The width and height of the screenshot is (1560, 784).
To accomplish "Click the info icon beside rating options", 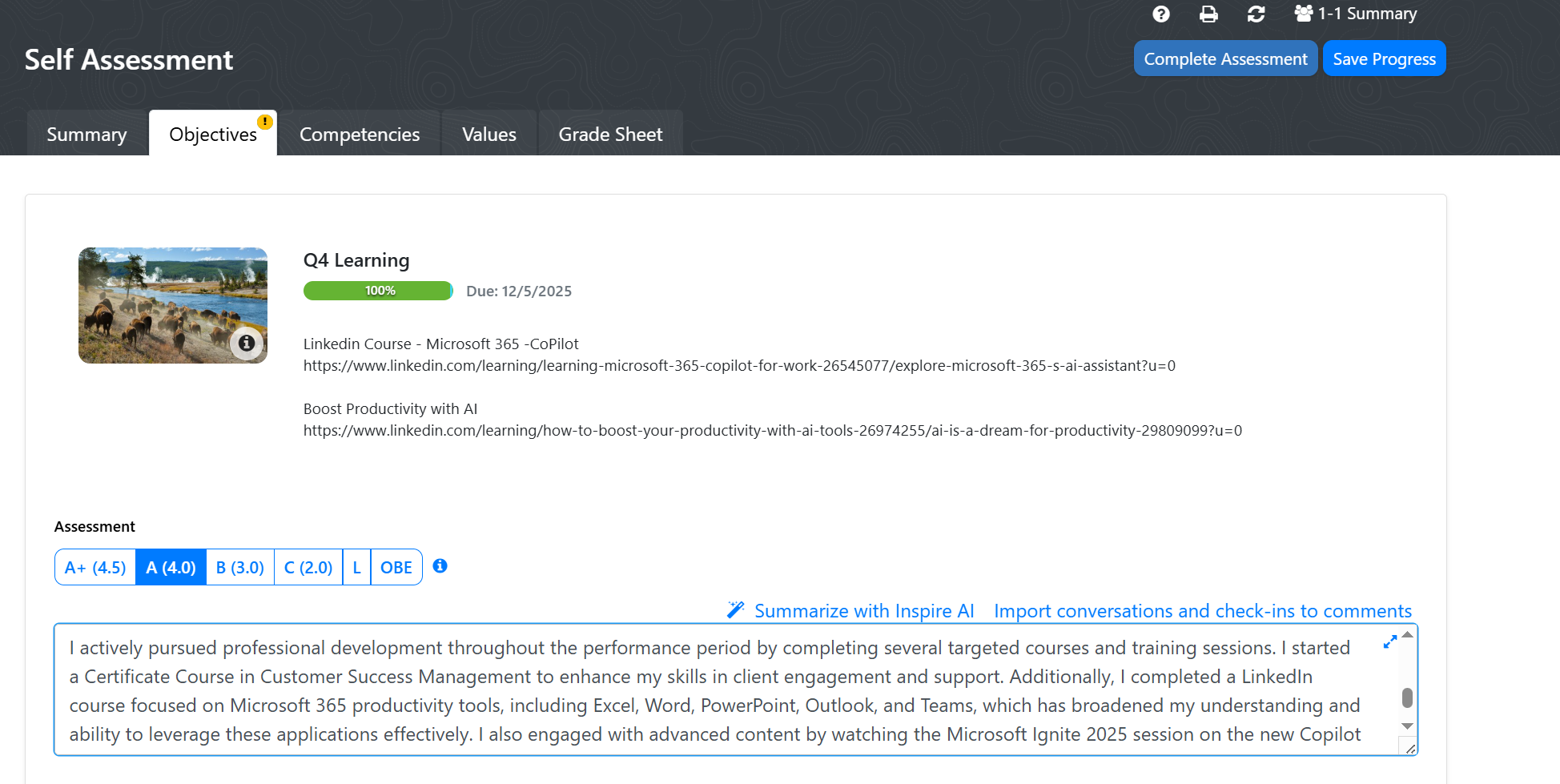I will 440,566.
